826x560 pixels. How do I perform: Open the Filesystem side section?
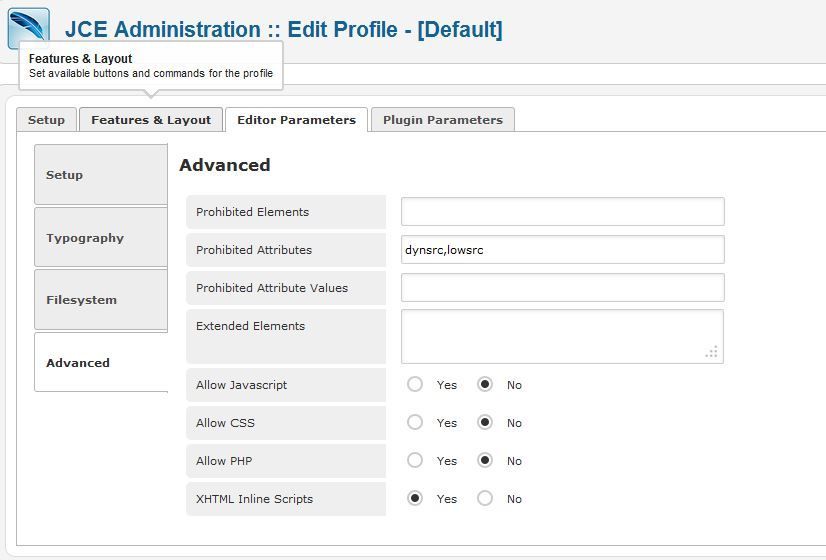(101, 300)
